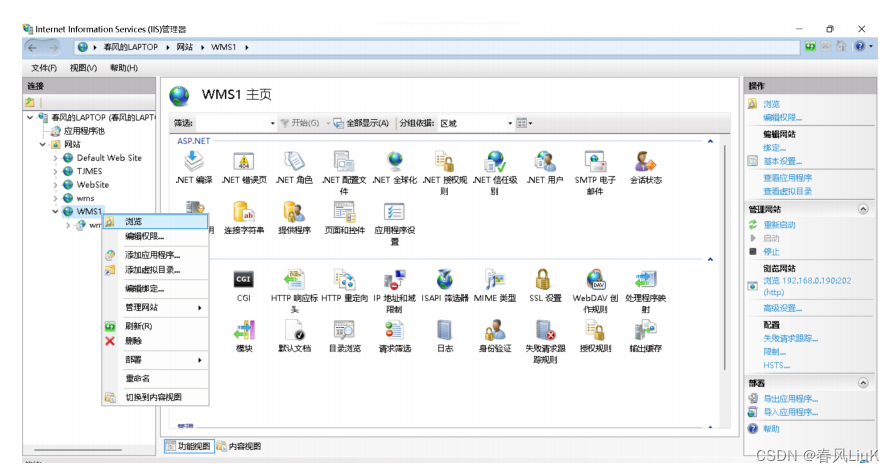This screenshot has height=472, width=895.
Task: Expand the Default Web Site node
Action: (x=55, y=158)
